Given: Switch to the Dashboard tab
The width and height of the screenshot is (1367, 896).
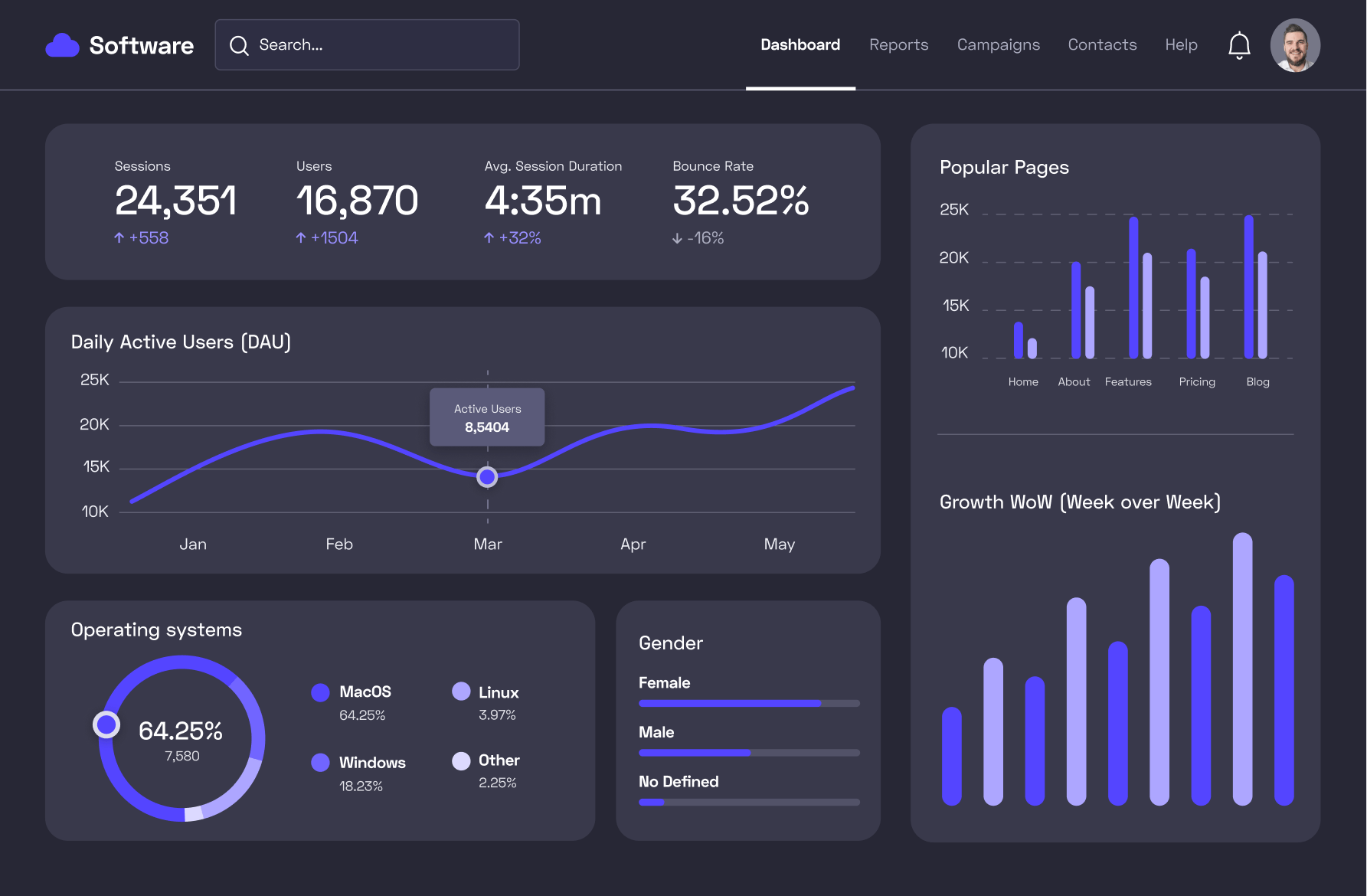Looking at the screenshot, I should (800, 45).
